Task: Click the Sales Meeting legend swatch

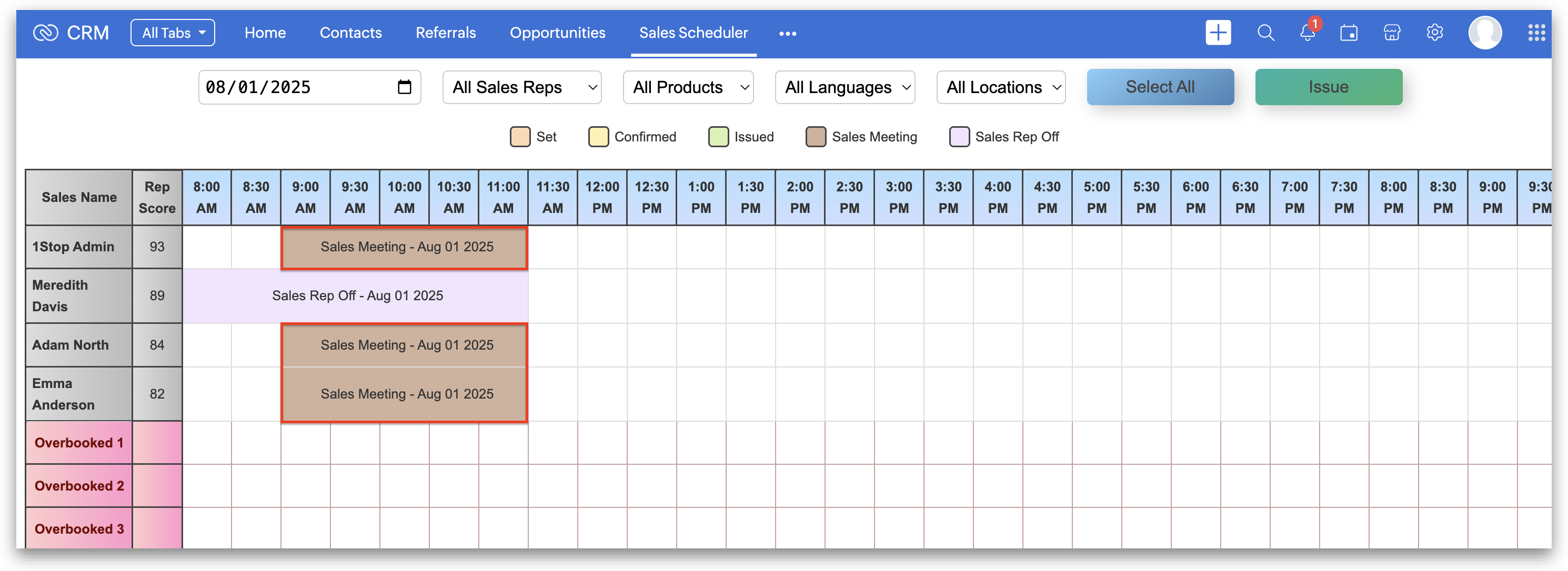Action: 815,137
